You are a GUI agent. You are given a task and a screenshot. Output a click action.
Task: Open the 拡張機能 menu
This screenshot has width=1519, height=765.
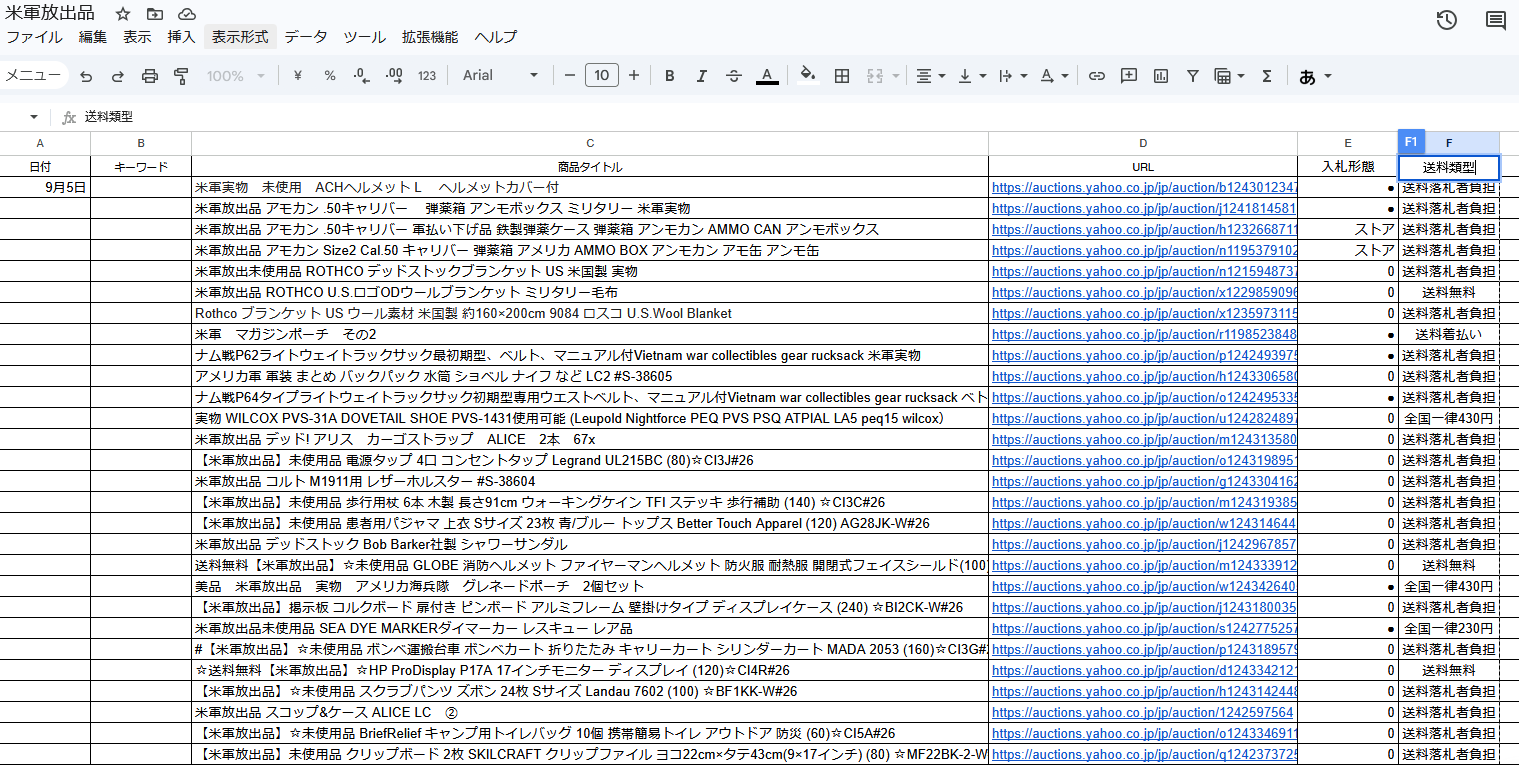pos(430,37)
